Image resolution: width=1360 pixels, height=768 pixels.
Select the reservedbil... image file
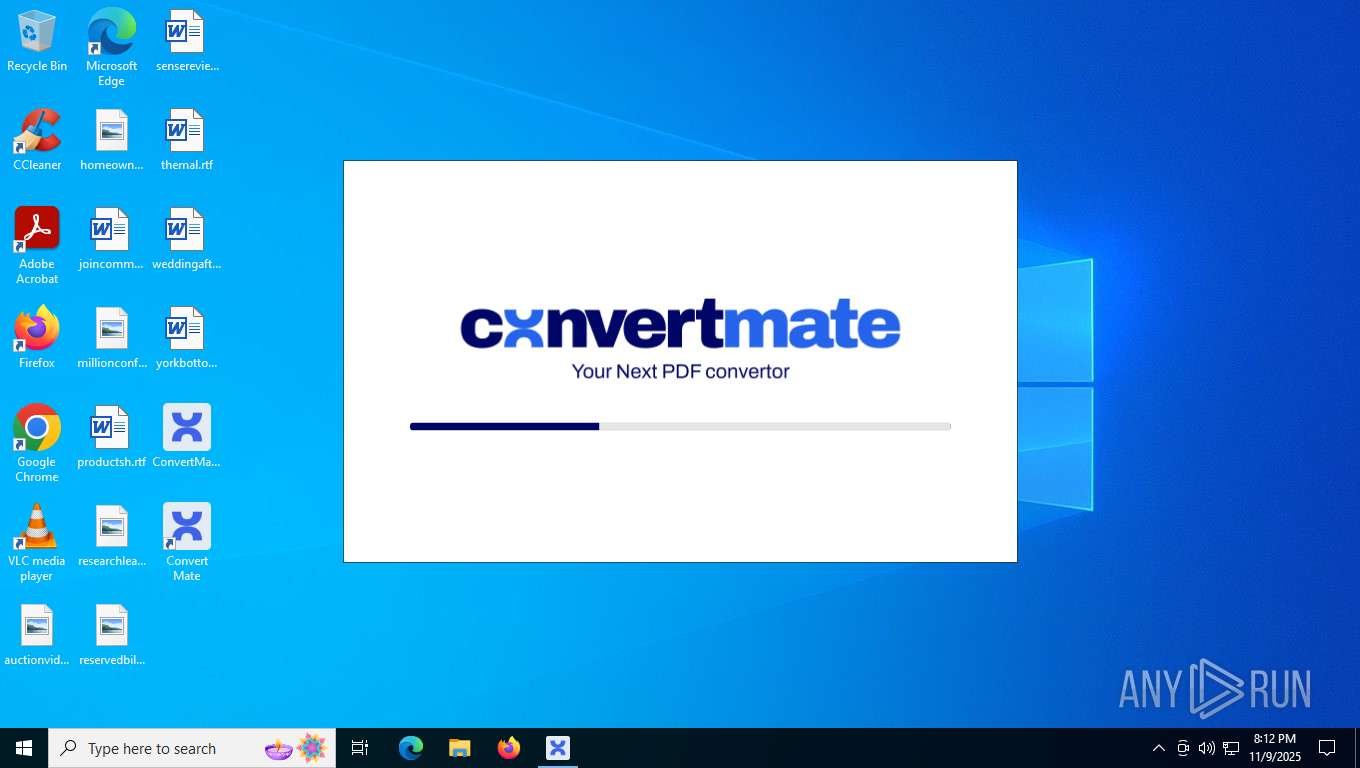pyautogui.click(x=111, y=636)
